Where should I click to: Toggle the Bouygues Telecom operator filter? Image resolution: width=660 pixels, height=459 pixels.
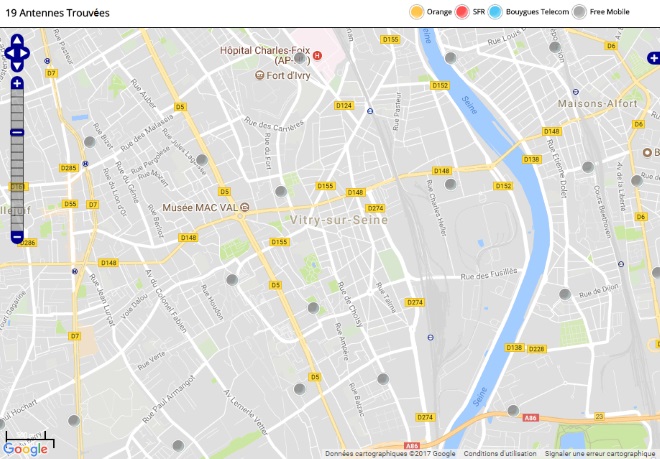pyautogui.click(x=529, y=12)
